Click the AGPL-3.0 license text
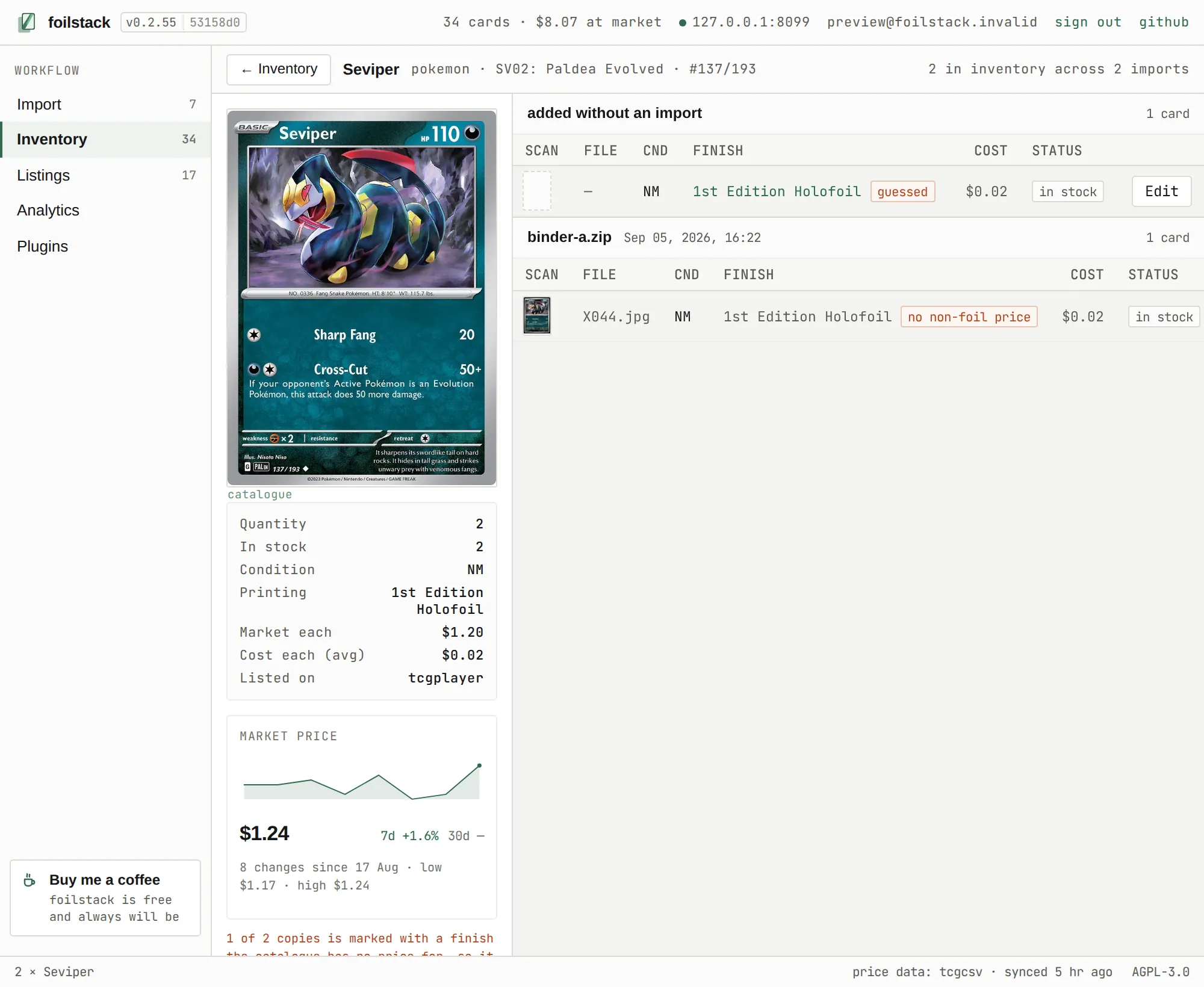This screenshot has width=1204, height=987. coord(1161,972)
